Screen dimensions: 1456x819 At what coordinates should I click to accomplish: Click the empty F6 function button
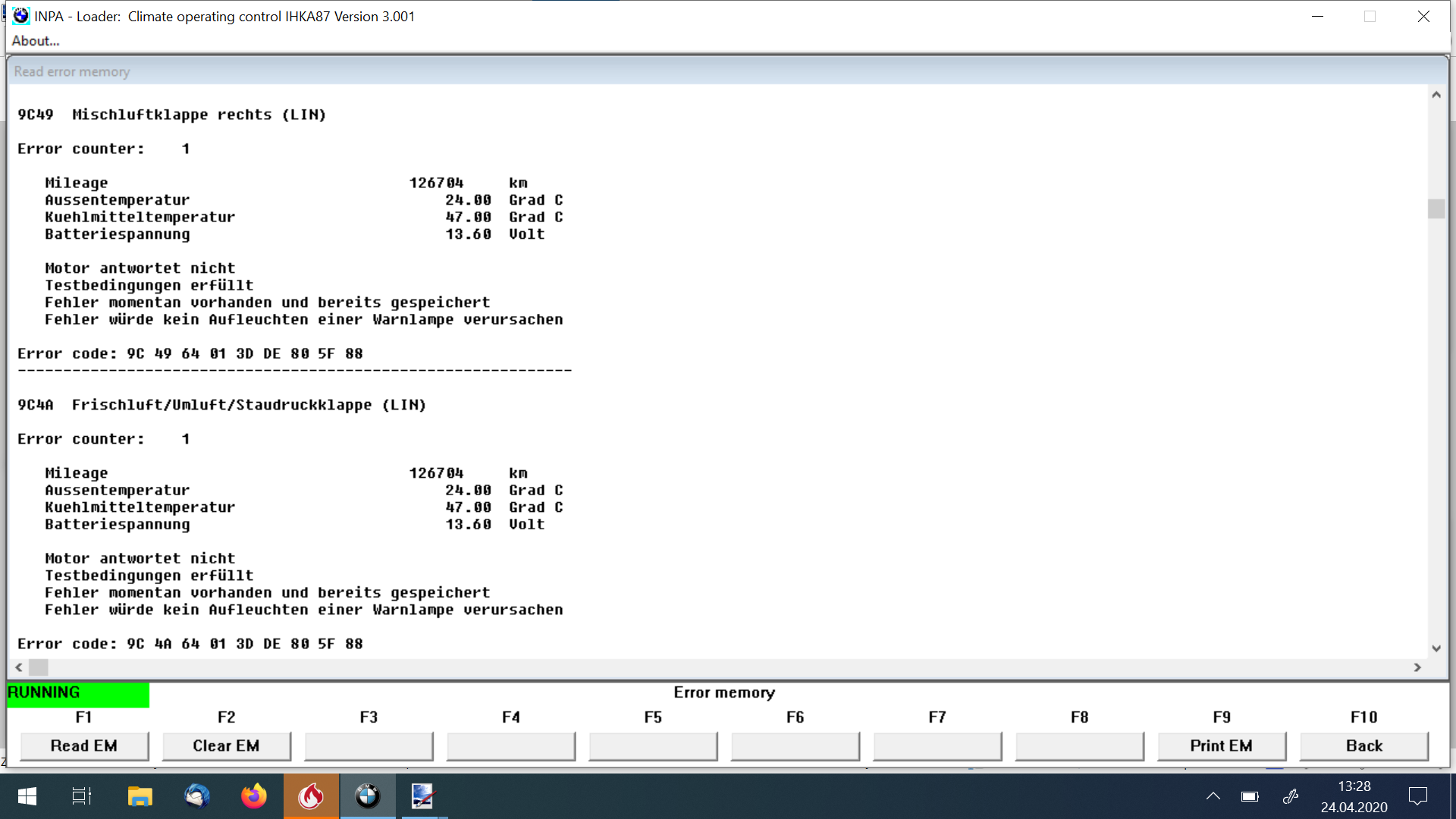tap(795, 746)
